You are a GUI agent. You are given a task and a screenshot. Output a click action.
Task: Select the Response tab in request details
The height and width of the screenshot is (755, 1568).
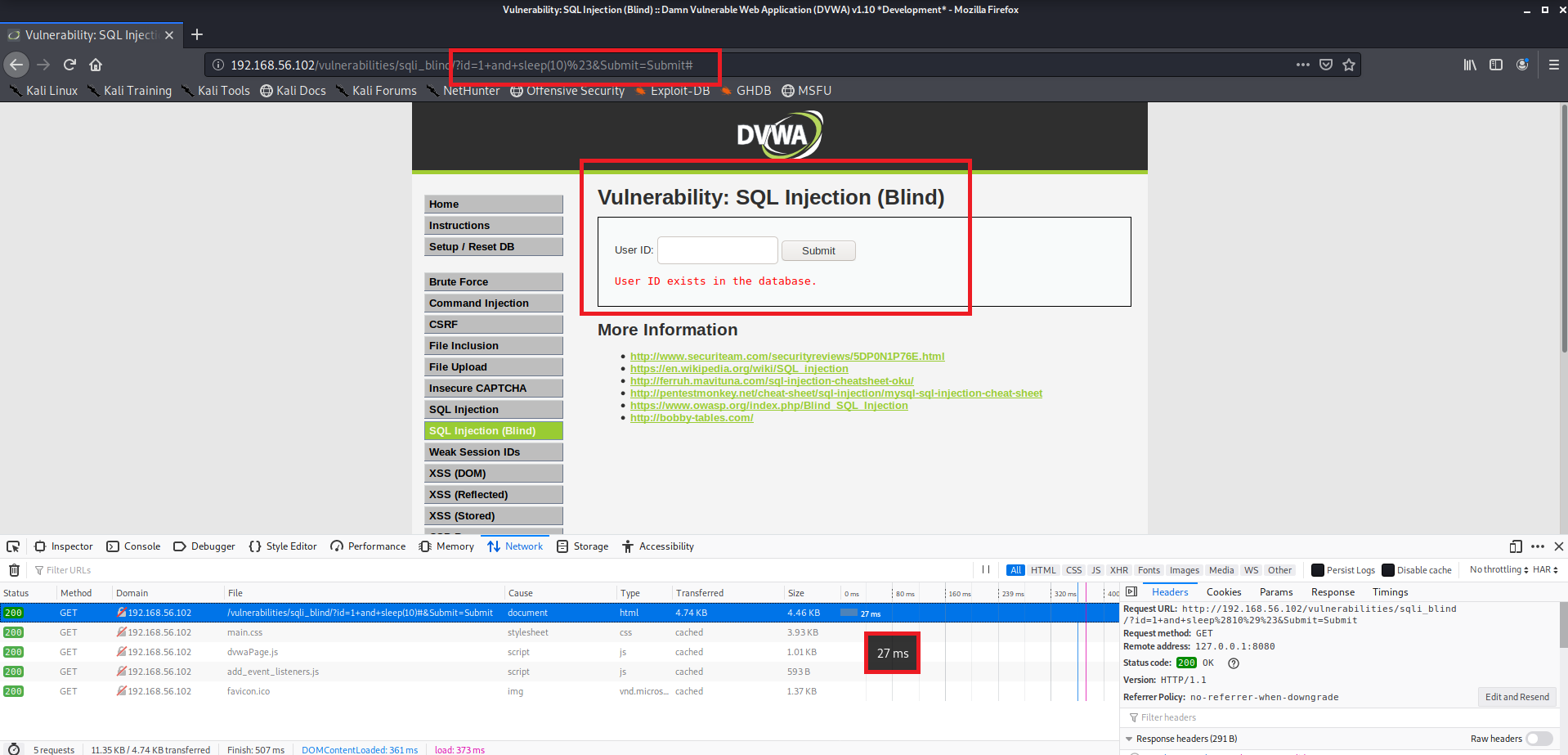coord(1333,592)
